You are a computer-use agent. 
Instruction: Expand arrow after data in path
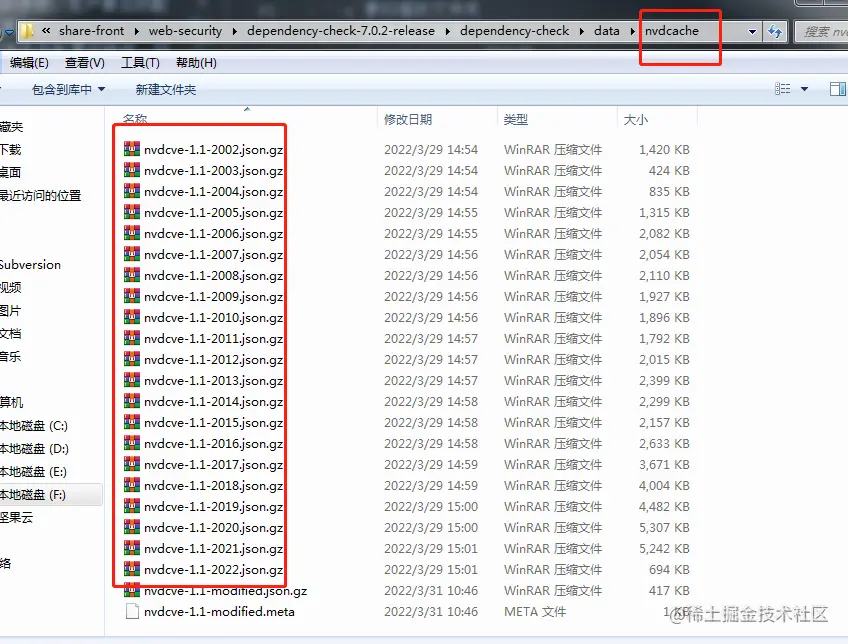[x=633, y=31]
